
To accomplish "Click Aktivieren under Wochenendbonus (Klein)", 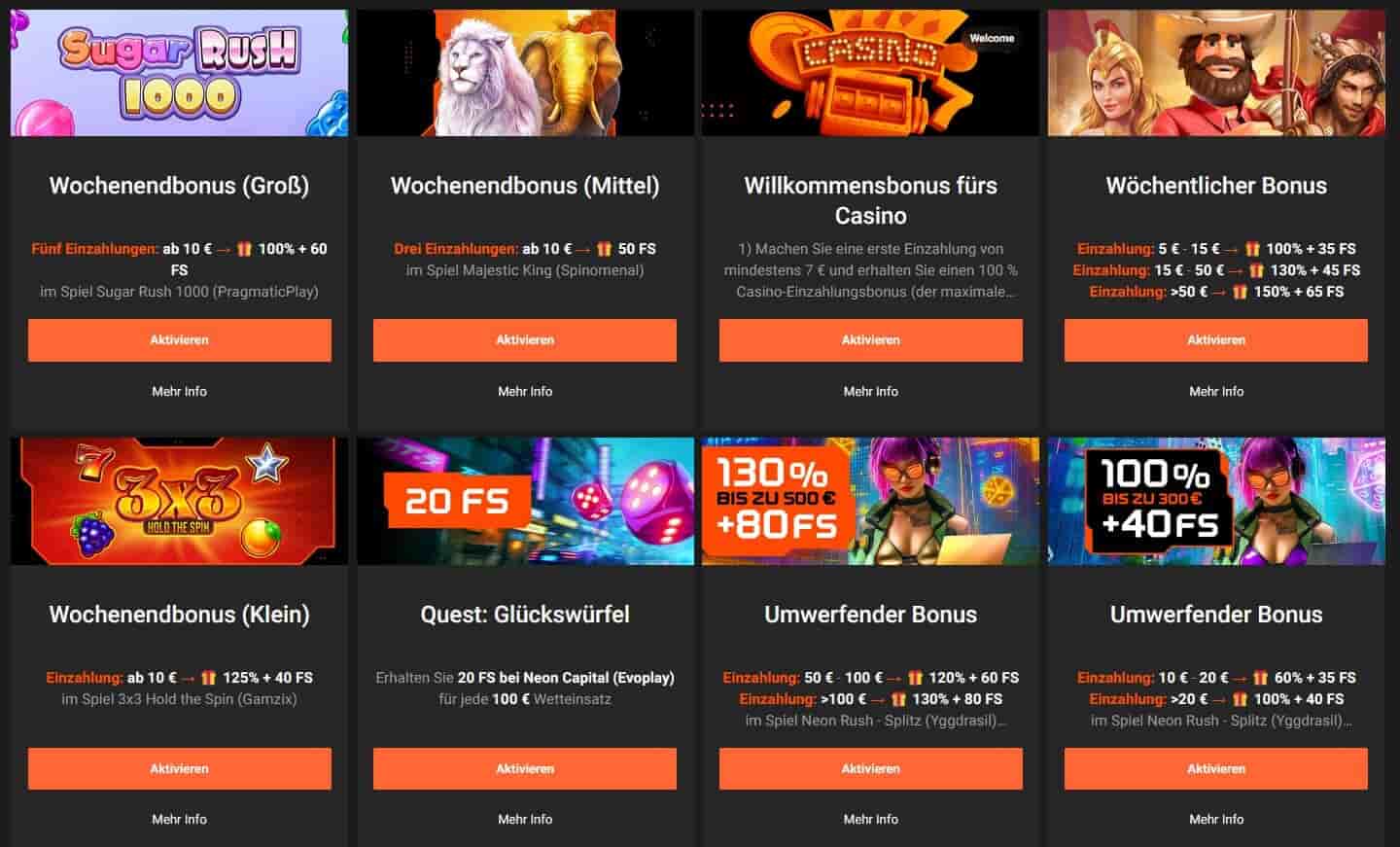I will pos(179,768).
